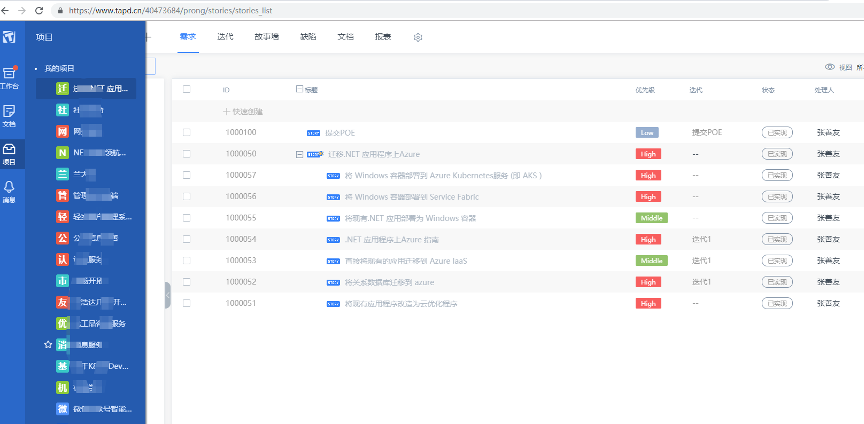
Task: Check the box for row 1000055
Action: click(186, 218)
